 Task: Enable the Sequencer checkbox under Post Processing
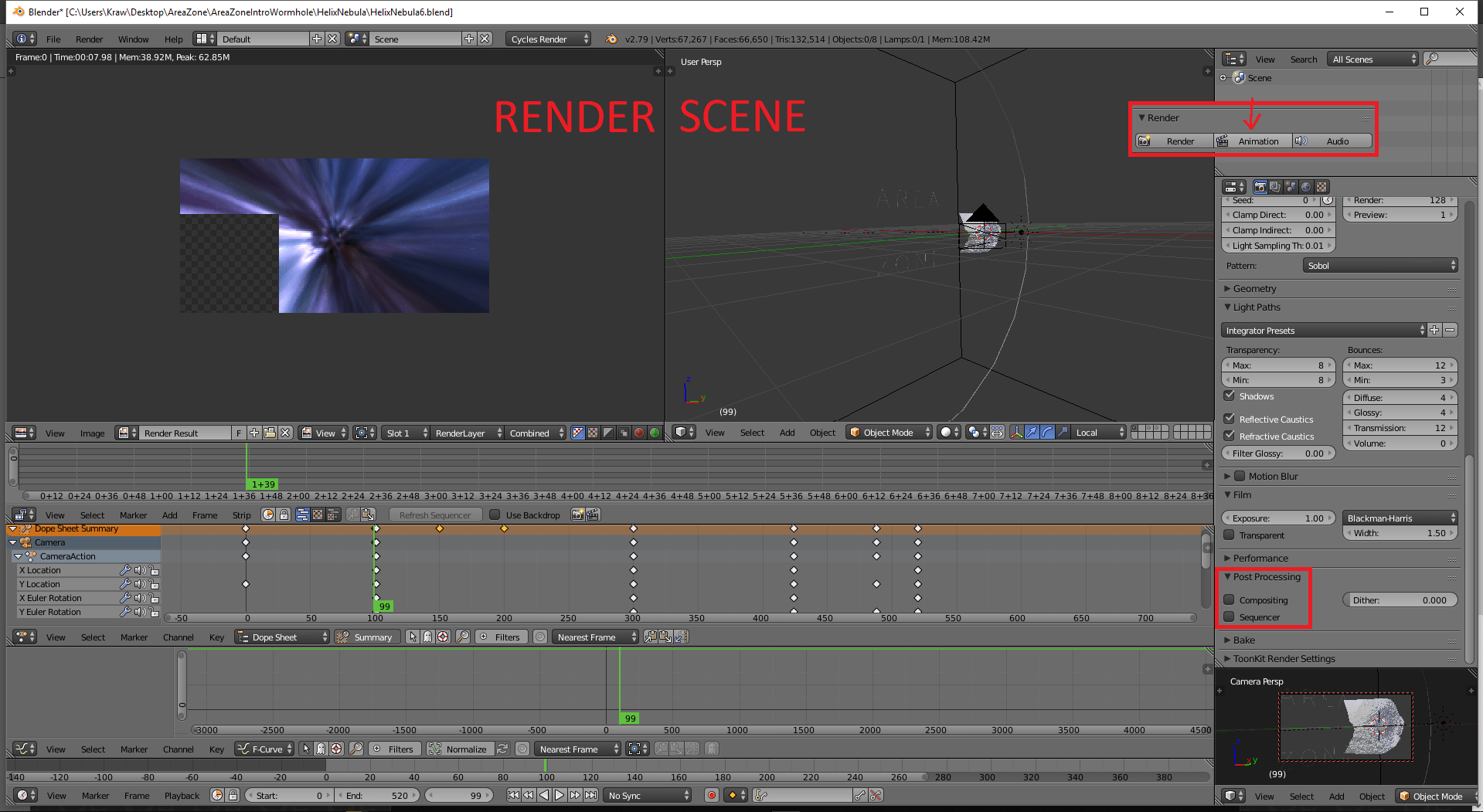click(x=1231, y=617)
